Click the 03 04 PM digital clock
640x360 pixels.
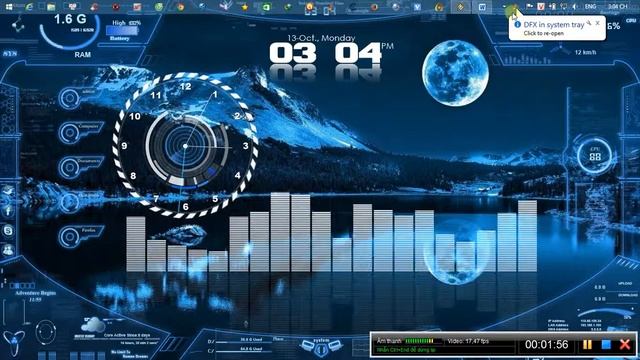pos(331,53)
